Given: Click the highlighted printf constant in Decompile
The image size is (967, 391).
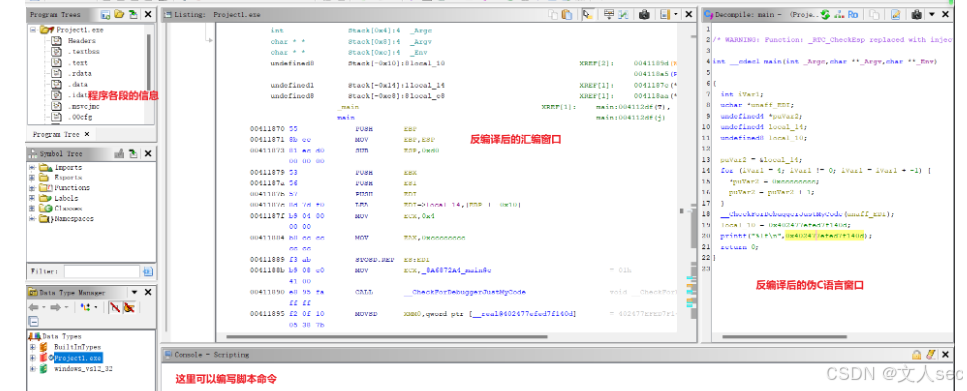Looking at the screenshot, I should (825, 236).
